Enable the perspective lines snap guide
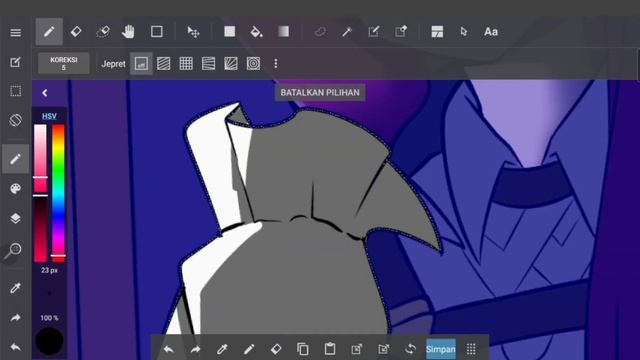Screen dimensions: 640x360 209,64
